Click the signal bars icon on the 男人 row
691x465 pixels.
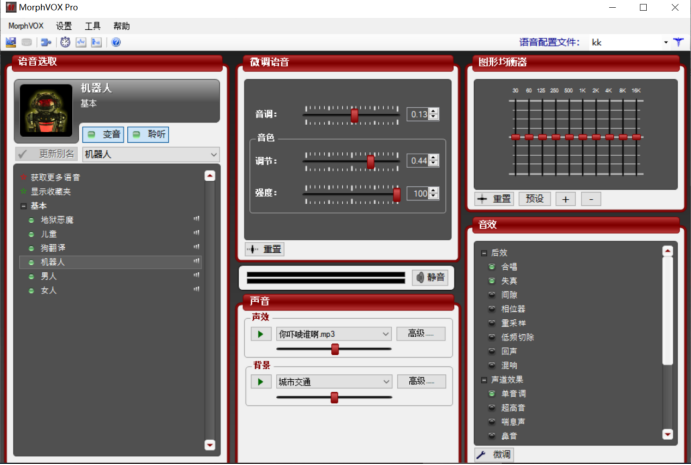pyautogui.click(x=197, y=275)
